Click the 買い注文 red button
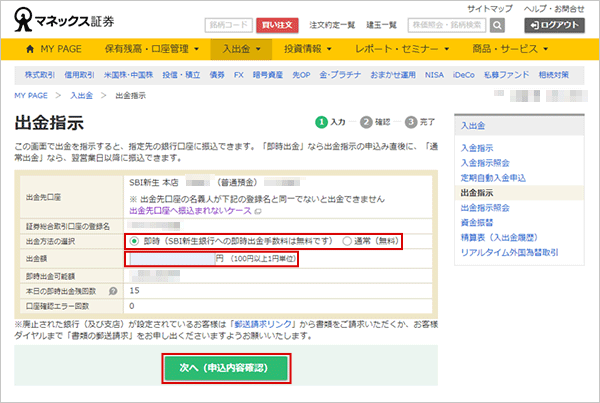 click(x=277, y=25)
